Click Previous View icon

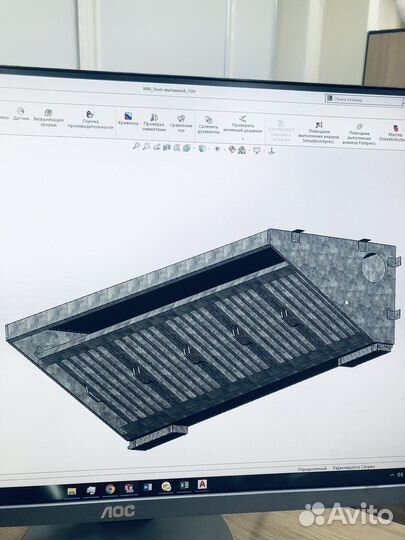click(x=157, y=147)
